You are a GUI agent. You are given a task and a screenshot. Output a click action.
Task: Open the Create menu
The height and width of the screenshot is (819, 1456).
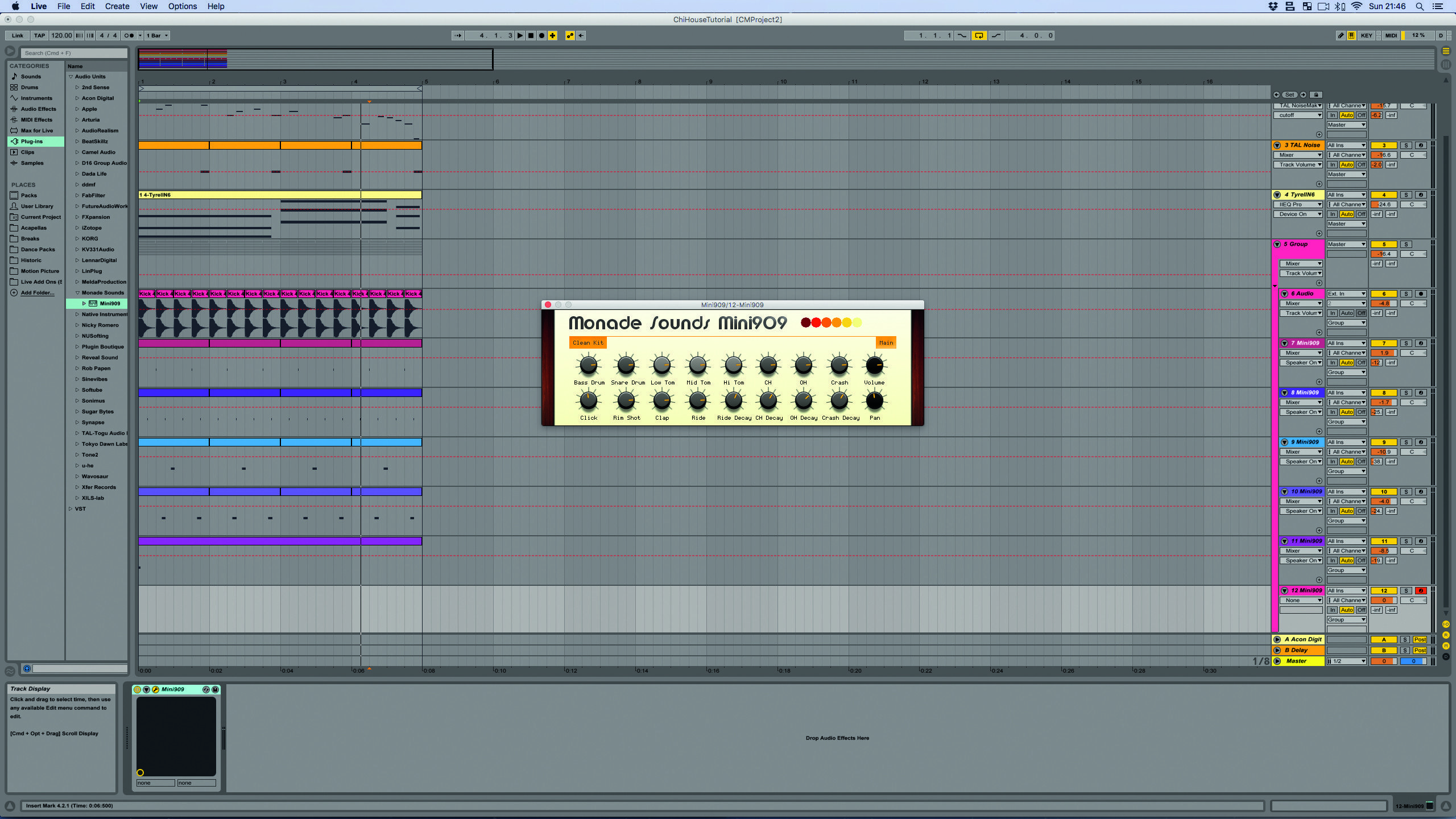[117, 6]
